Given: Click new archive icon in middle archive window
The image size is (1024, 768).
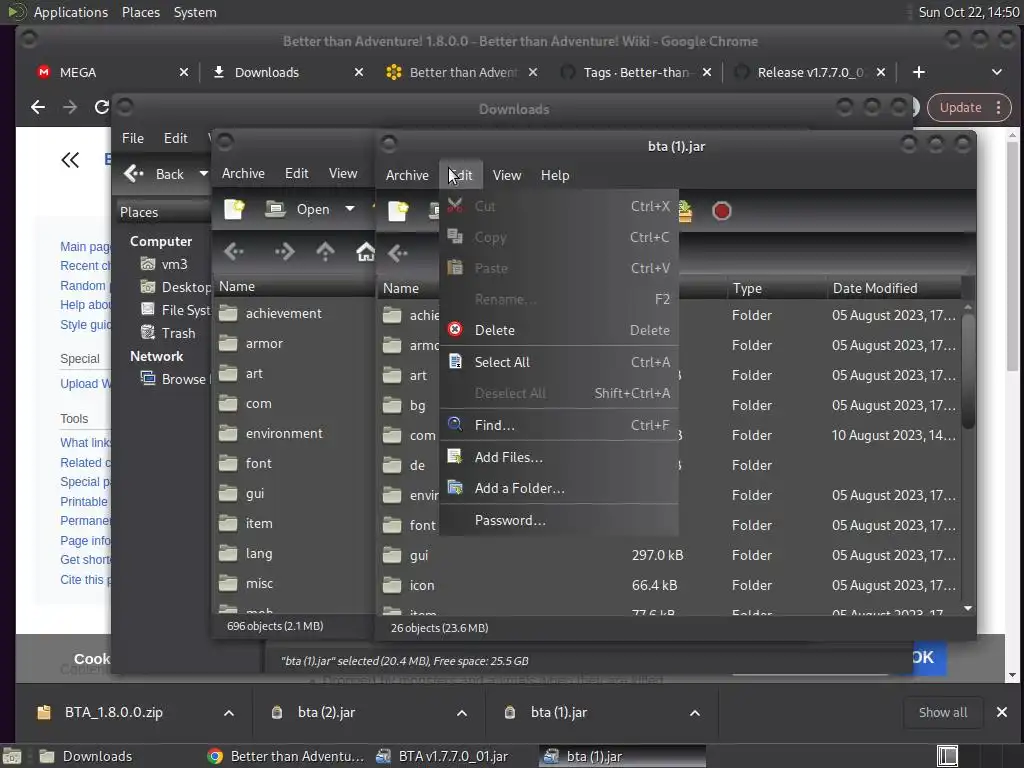Looking at the screenshot, I should point(234,209).
